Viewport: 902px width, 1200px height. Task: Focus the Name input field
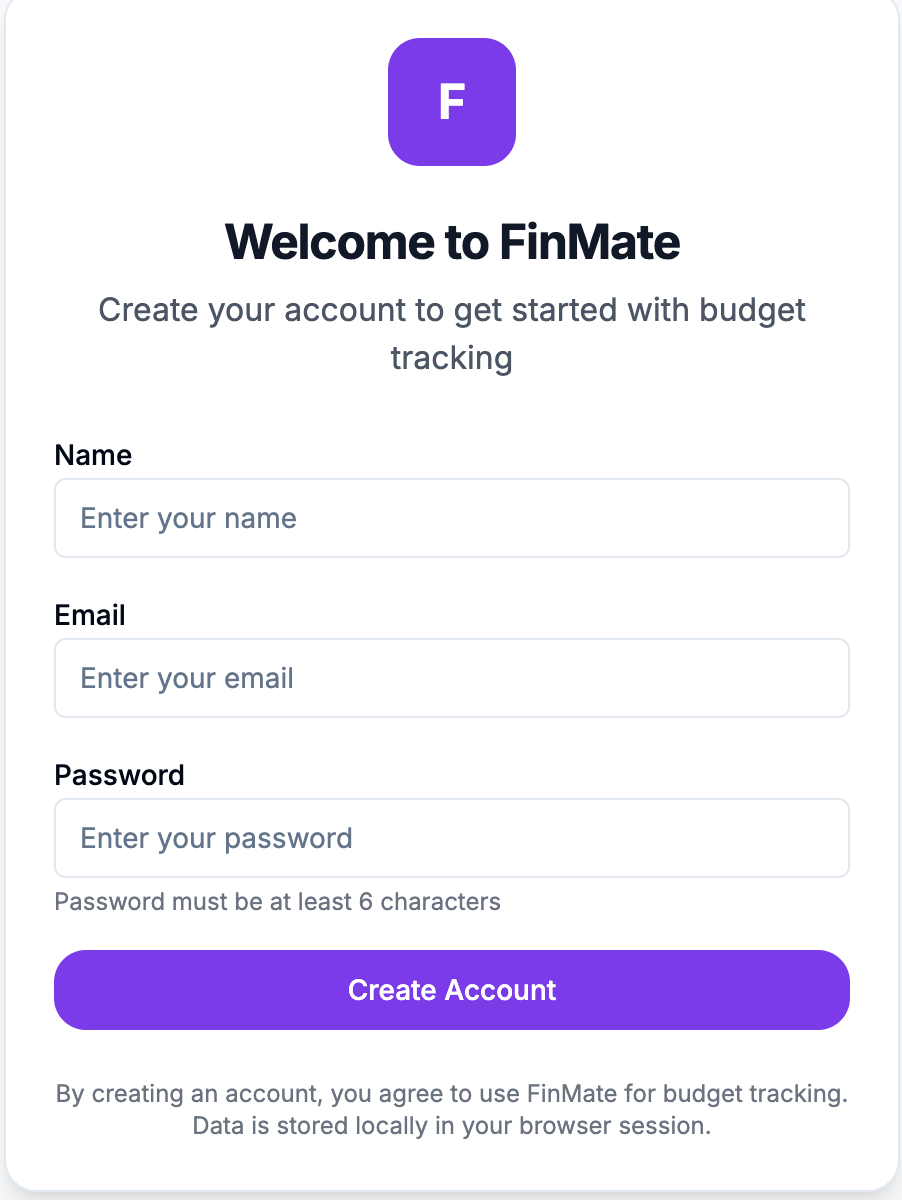click(452, 518)
